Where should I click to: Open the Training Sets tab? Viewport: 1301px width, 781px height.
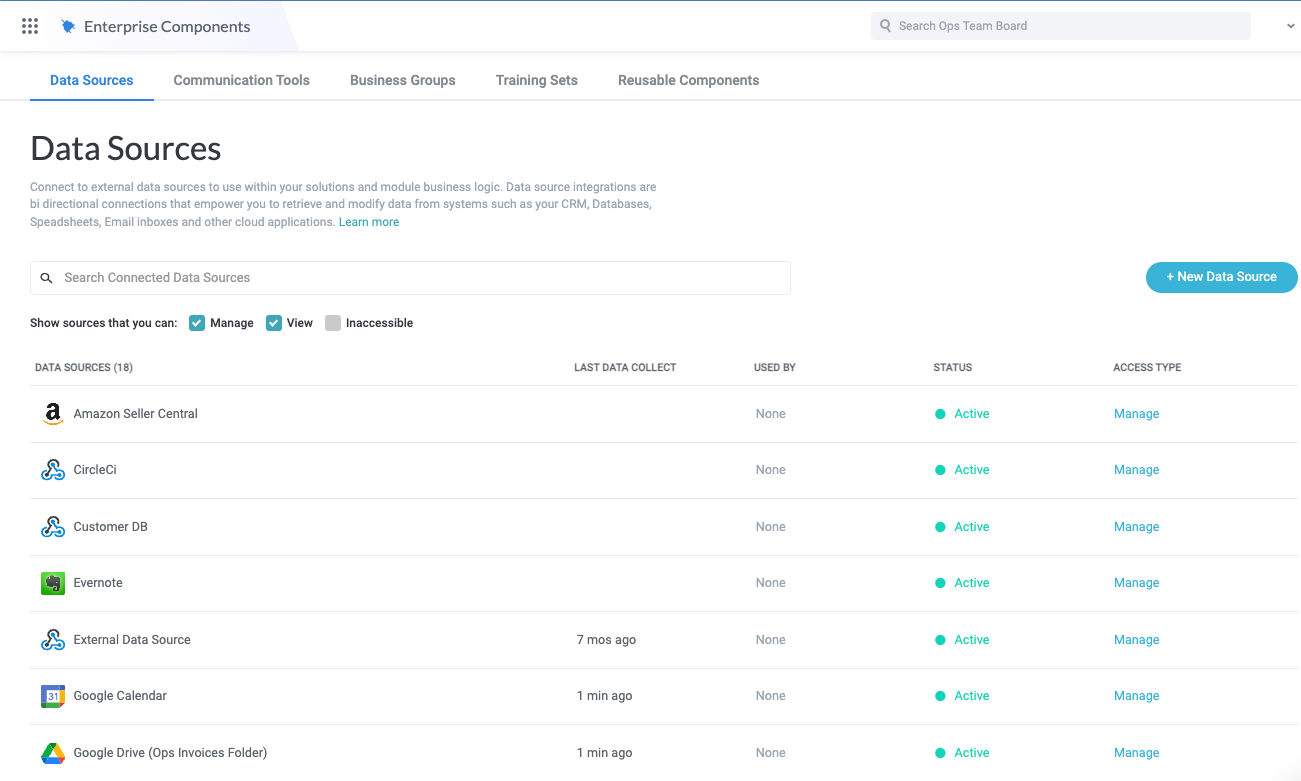coord(536,80)
